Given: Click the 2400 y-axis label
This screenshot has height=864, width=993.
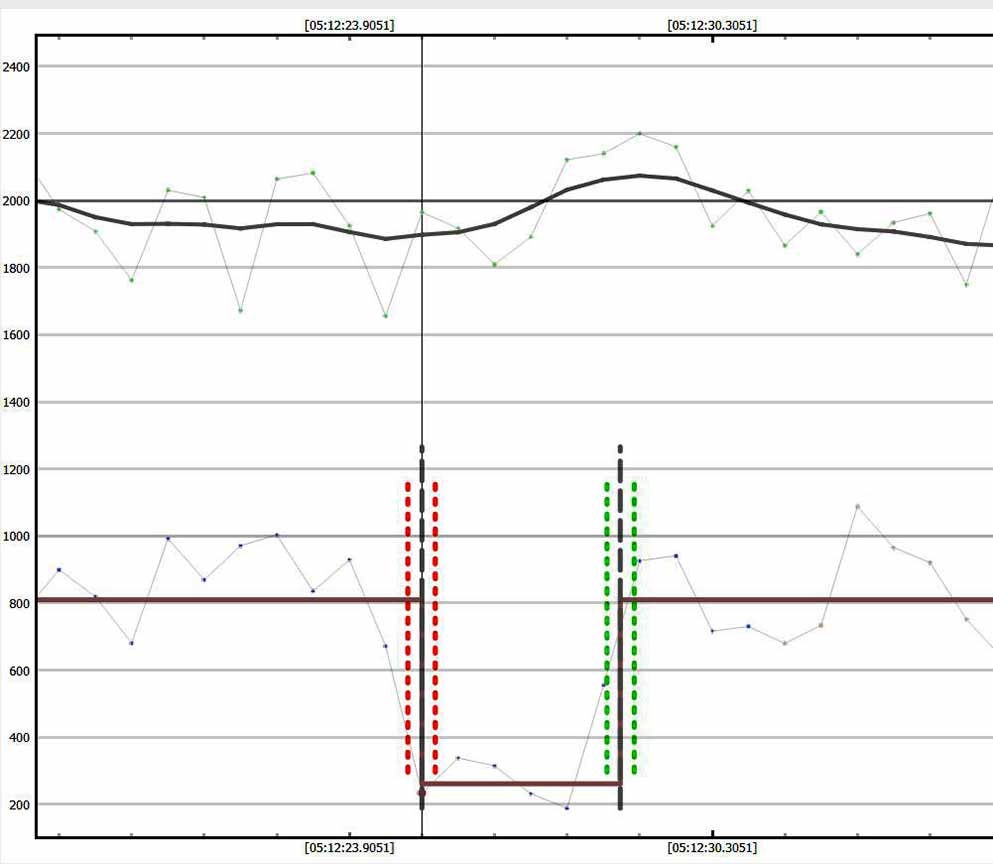Looking at the screenshot, I should pos(16,67).
